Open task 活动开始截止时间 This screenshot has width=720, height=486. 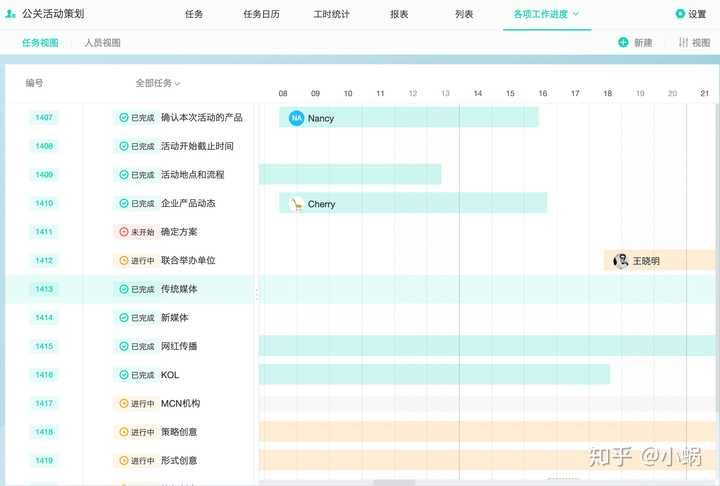pyautogui.click(x=197, y=146)
